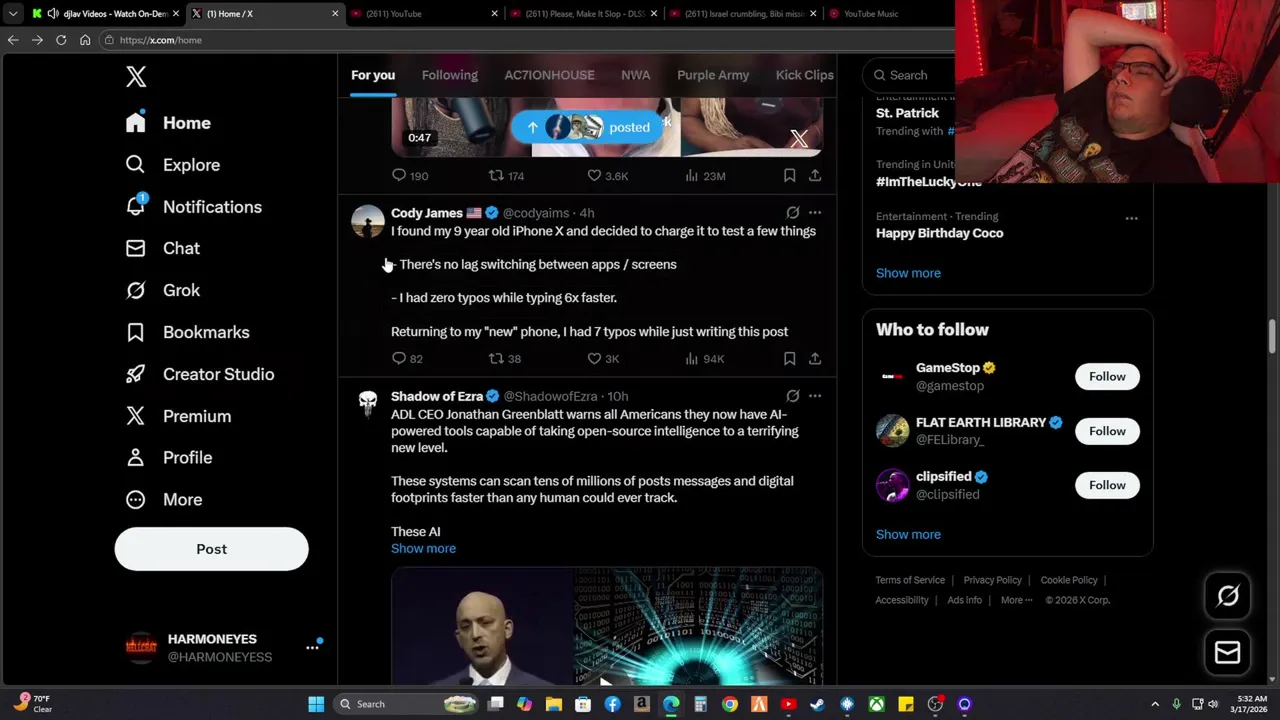The image size is (1280, 720).
Task: Open the NWA timeline tab
Action: tap(635, 75)
